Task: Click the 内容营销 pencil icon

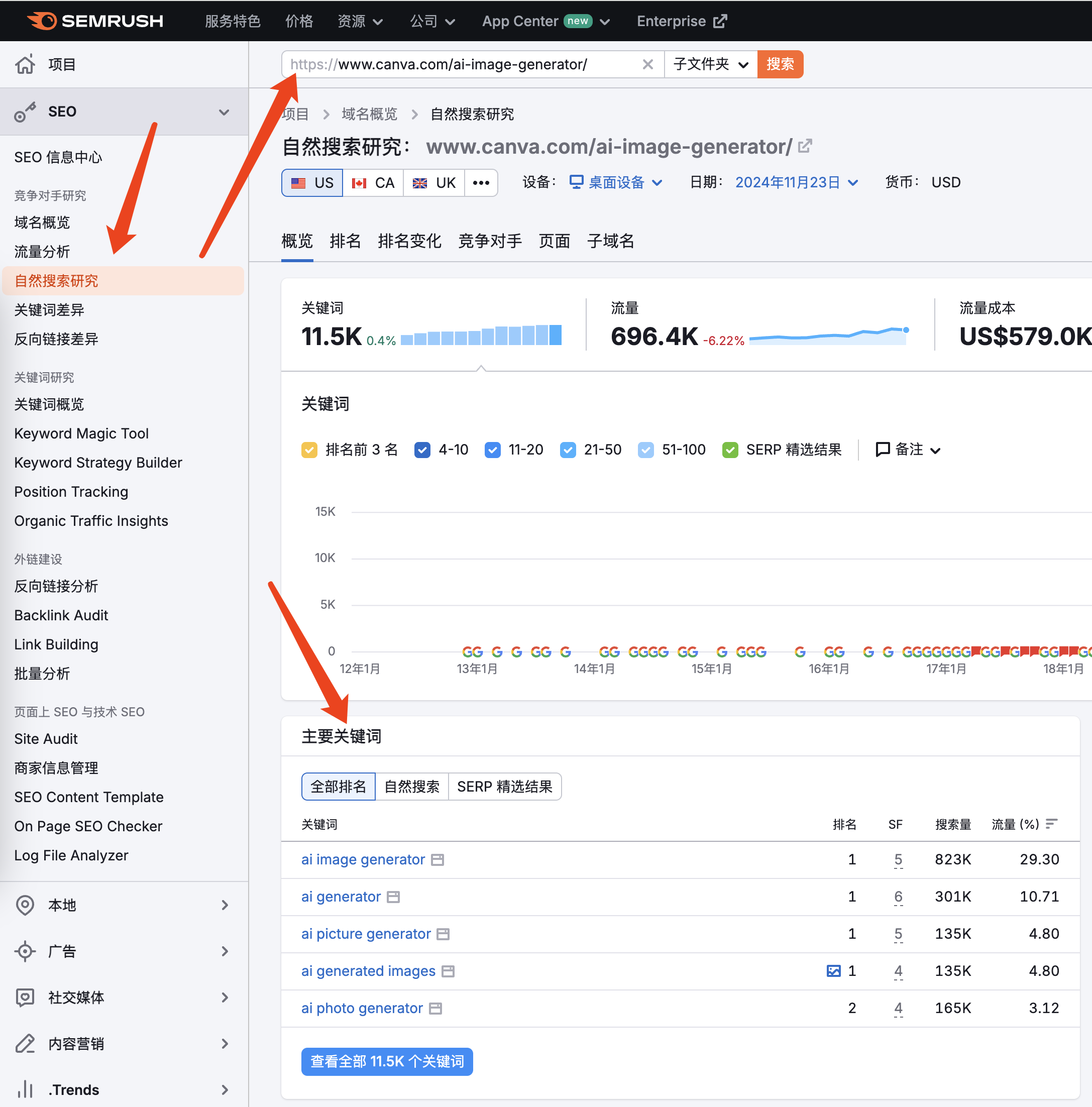Action: 25,1044
